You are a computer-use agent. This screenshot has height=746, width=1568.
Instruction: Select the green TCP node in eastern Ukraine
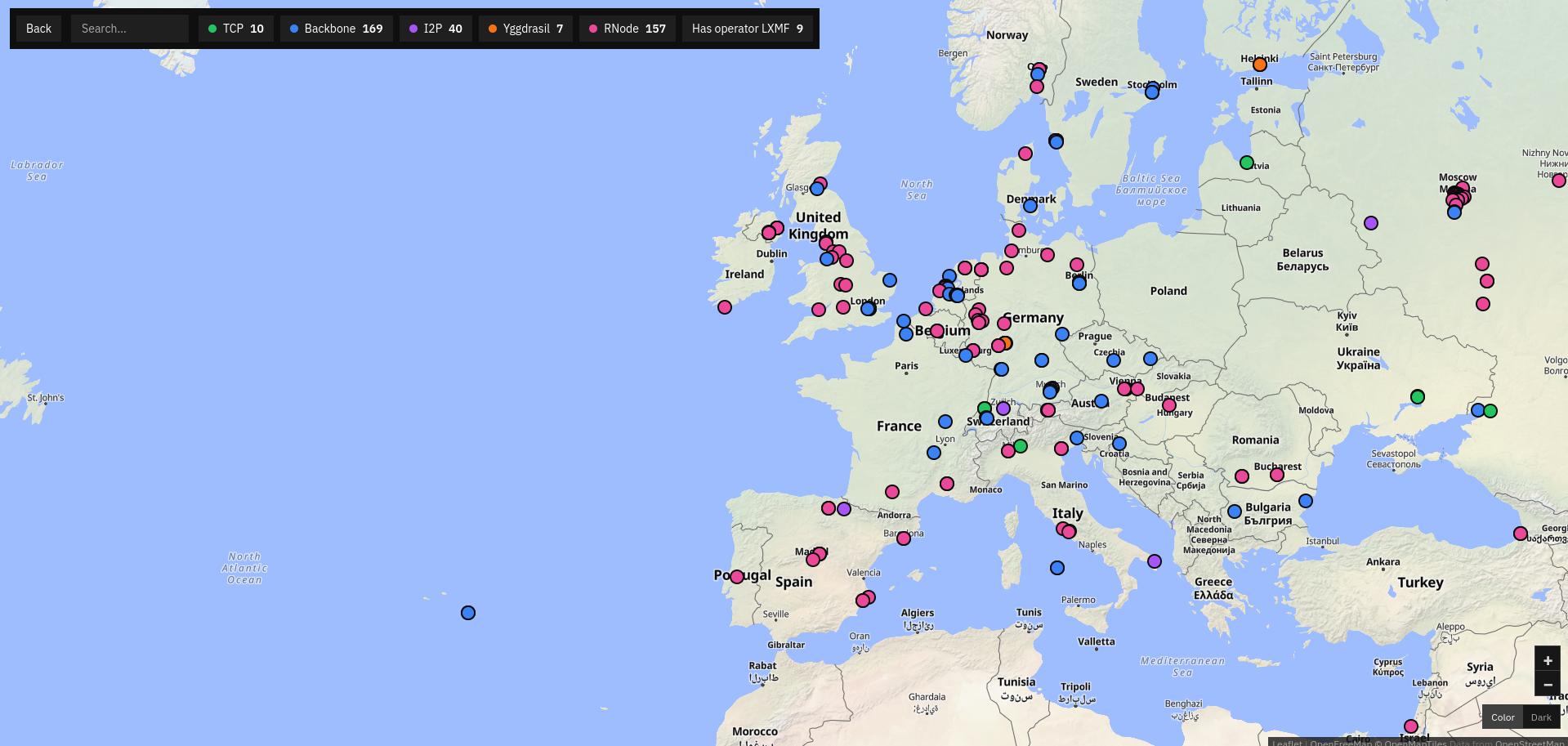(x=1418, y=397)
